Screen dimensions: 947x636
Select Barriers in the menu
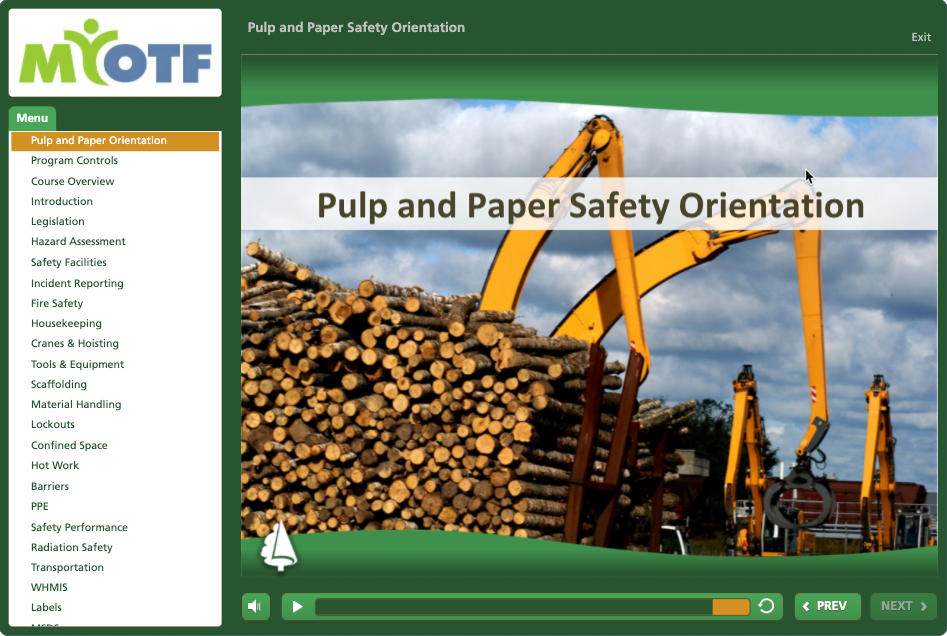50,486
